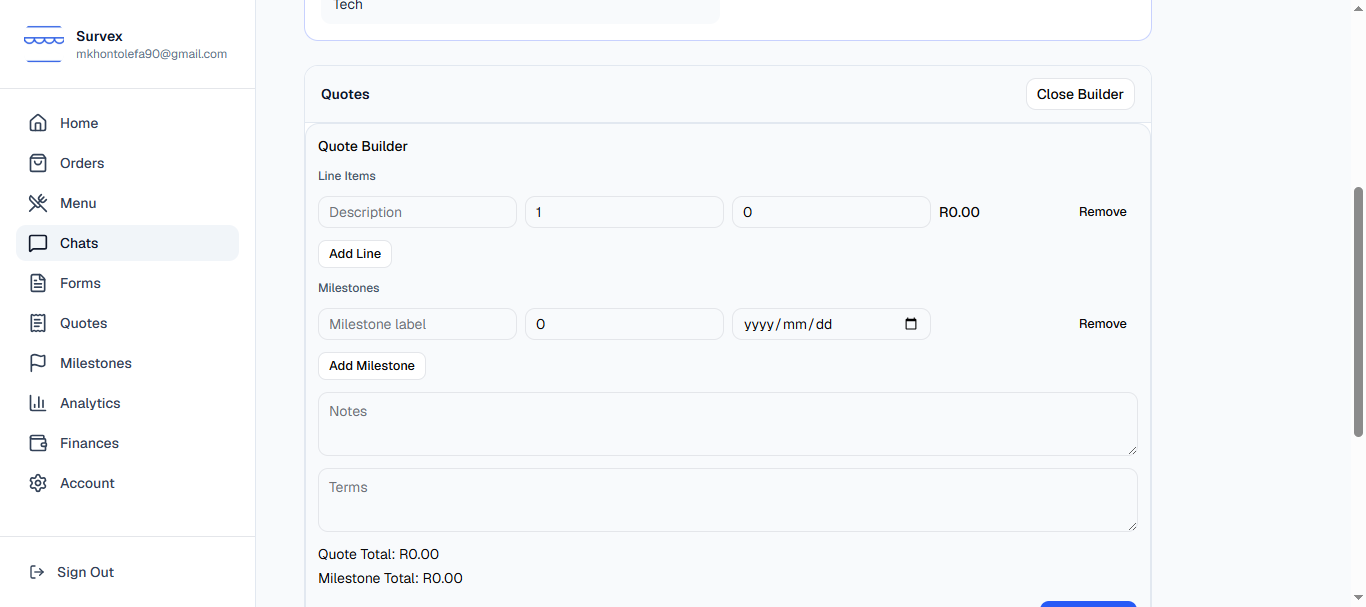Close the quote builder with Close Builder
The width and height of the screenshot is (1366, 607).
[x=1080, y=94]
